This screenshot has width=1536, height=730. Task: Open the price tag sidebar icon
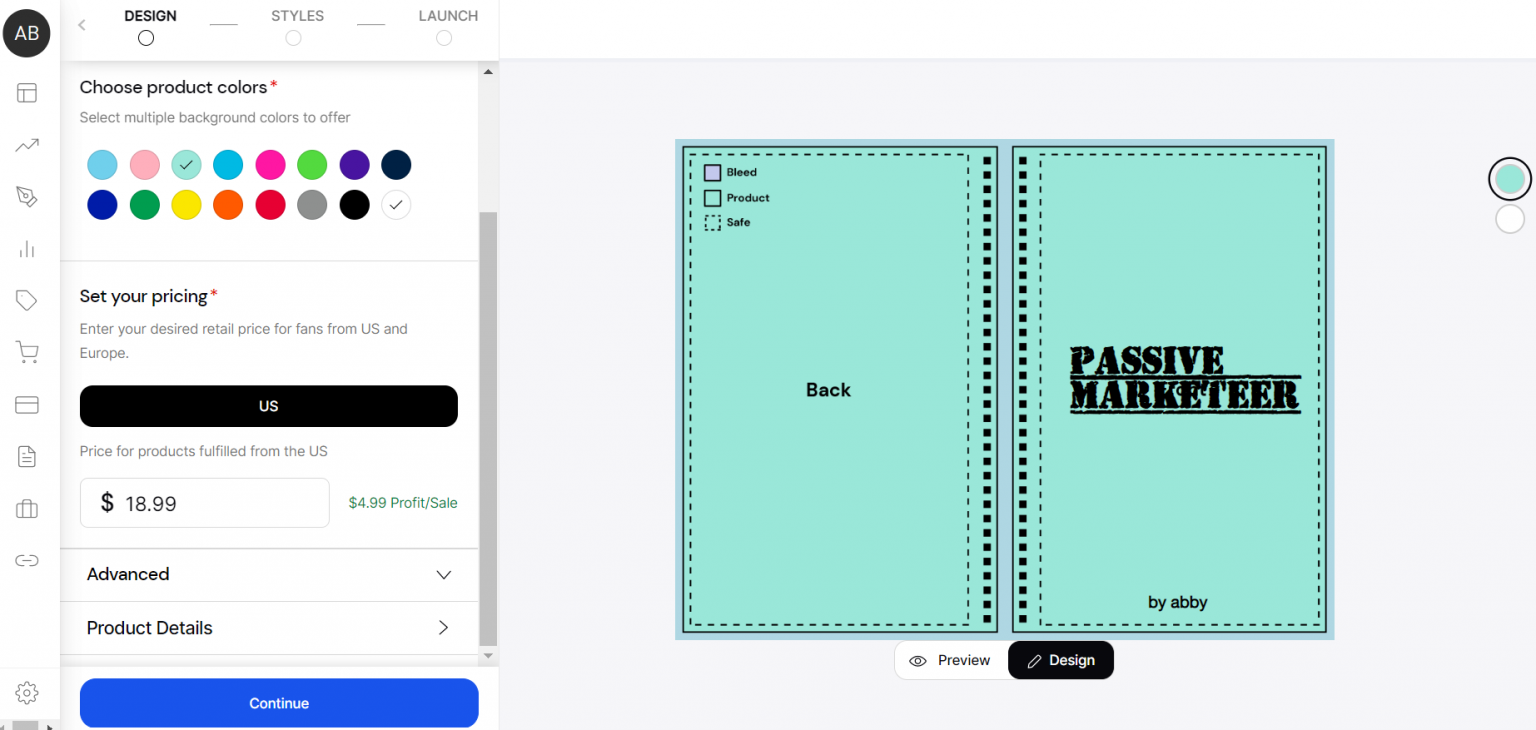[x=27, y=300]
